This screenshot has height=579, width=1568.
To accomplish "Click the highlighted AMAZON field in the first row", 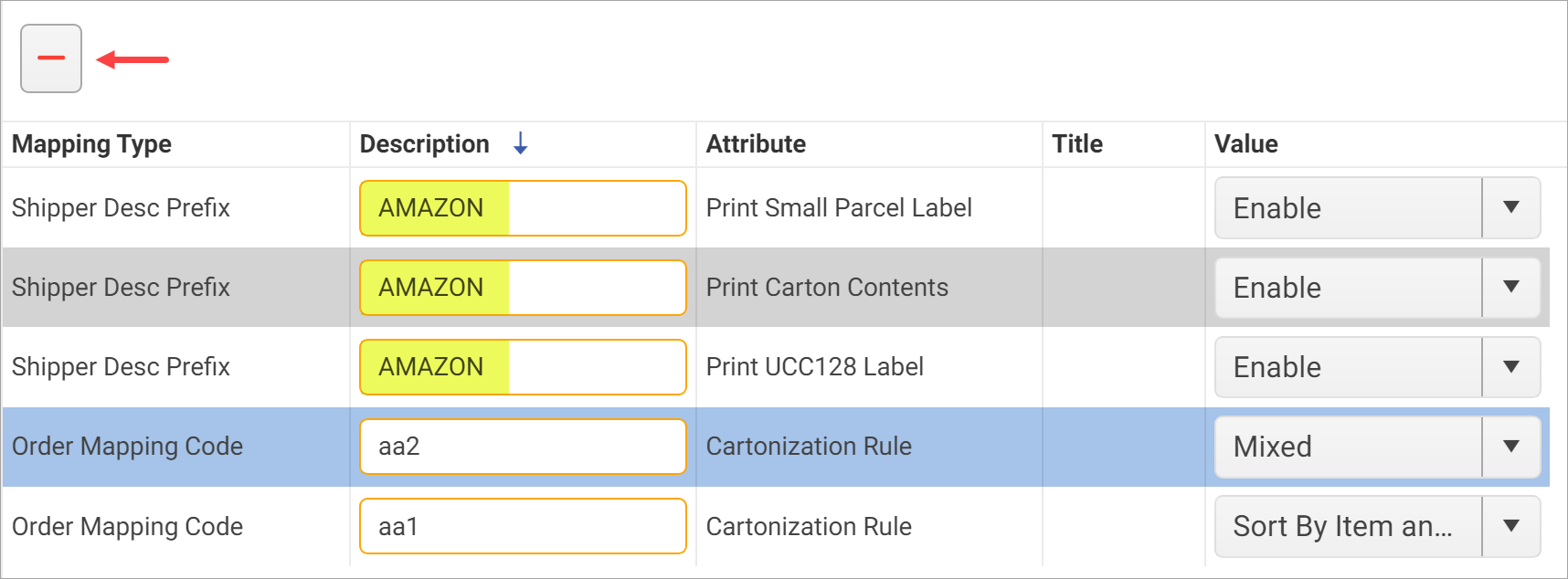I will pos(522,207).
